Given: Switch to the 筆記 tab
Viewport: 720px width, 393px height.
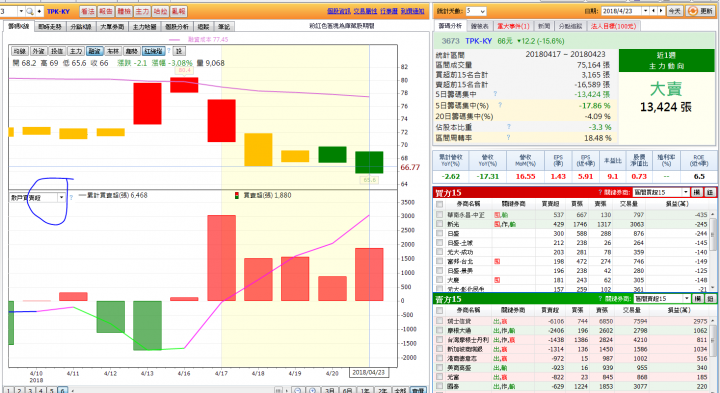Looking at the screenshot, I should (224, 27).
